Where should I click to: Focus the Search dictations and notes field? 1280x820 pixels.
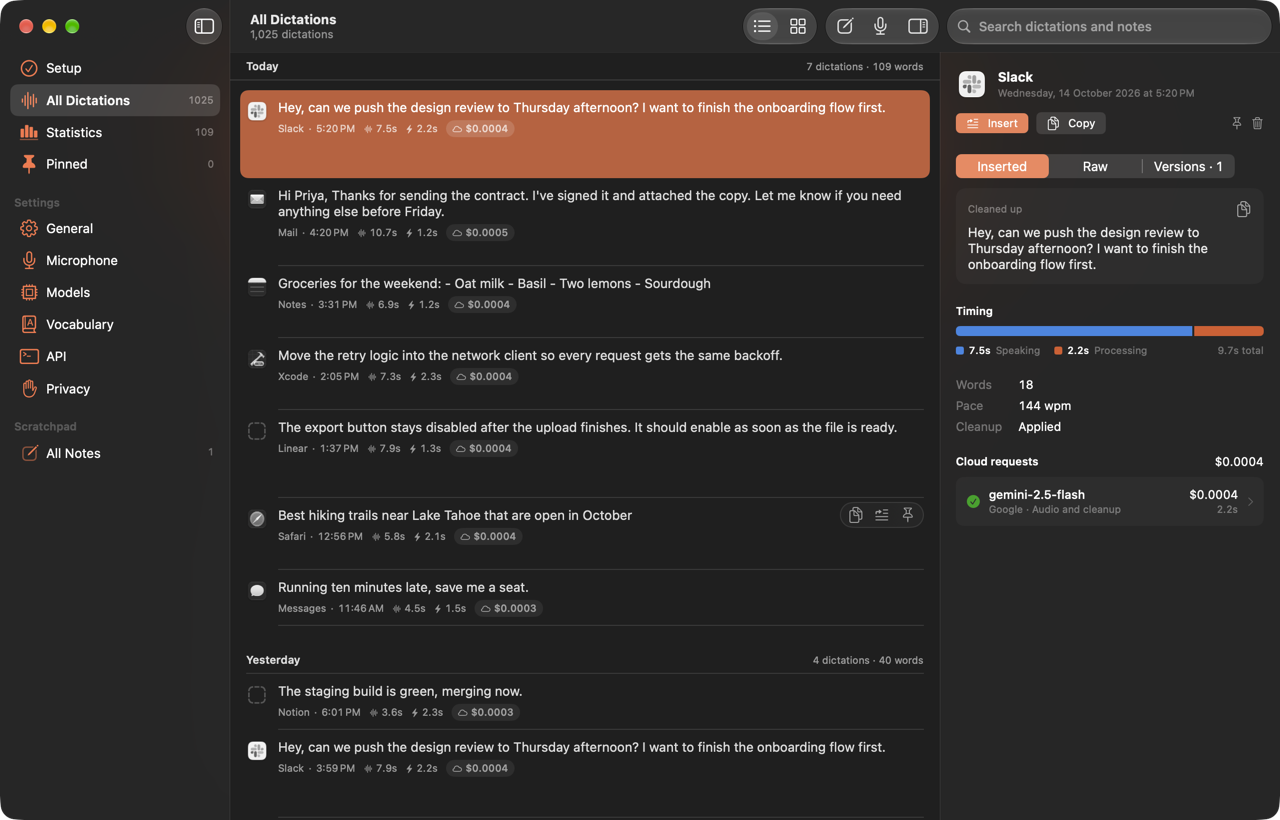tap(1108, 26)
